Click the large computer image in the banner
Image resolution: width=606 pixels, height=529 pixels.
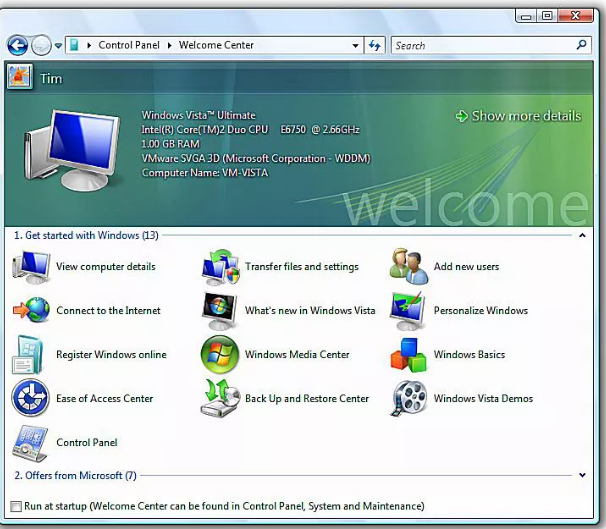click(72, 150)
